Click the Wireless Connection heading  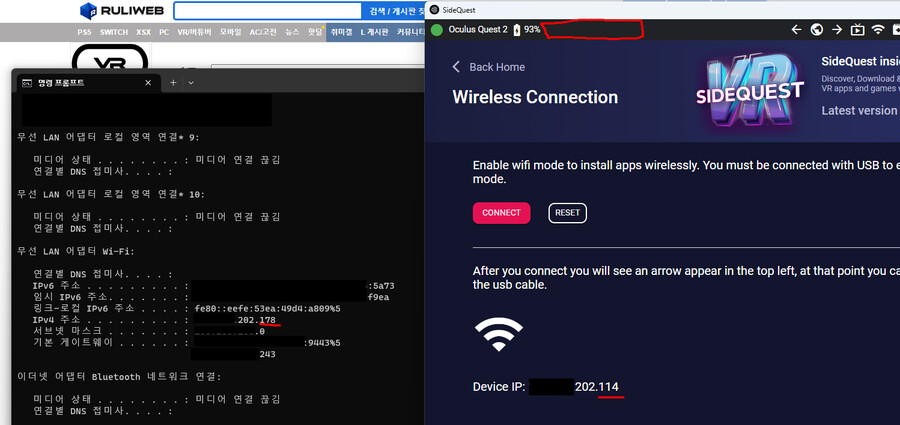[535, 97]
